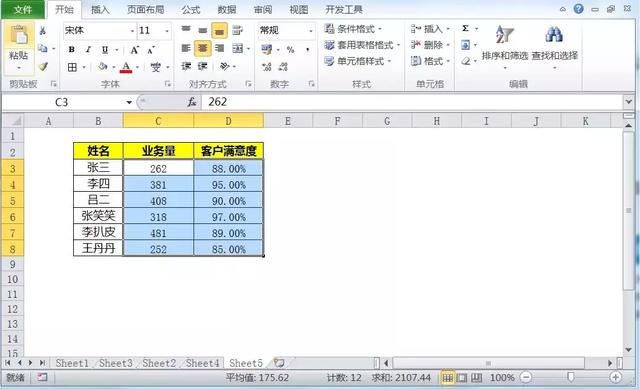This screenshot has width=640, height=389.
Task: Click the Fill down icon
Action: point(465,45)
